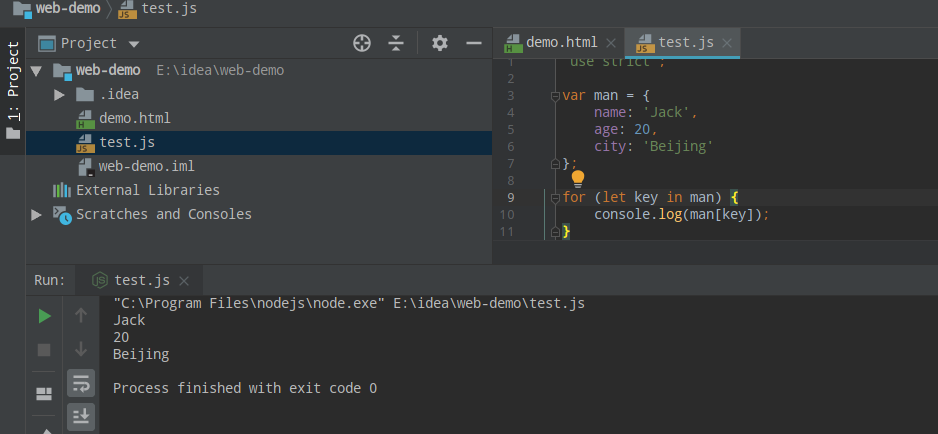Expand the .idea folder arrow
Image resolution: width=938 pixels, height=434 pixels.
(59, 95)
